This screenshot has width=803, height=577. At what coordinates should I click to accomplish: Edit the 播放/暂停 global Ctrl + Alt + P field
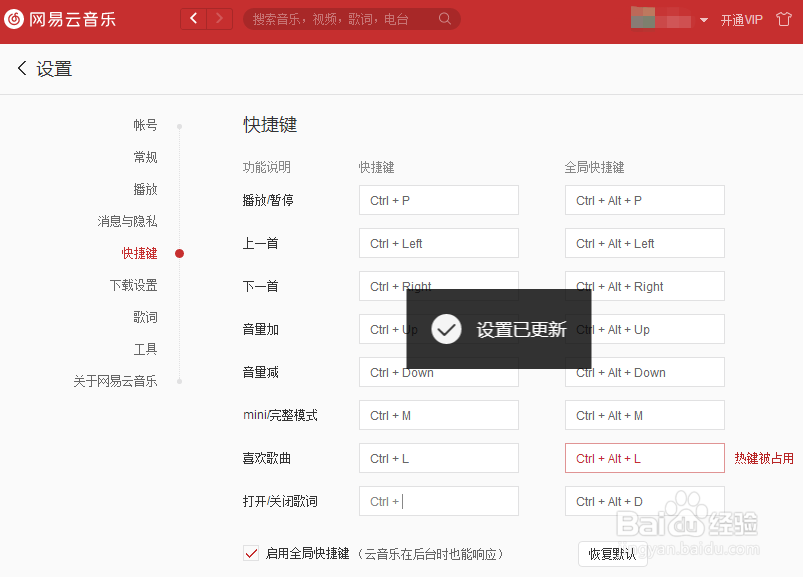pyautogui.click(x=645, y=200)
